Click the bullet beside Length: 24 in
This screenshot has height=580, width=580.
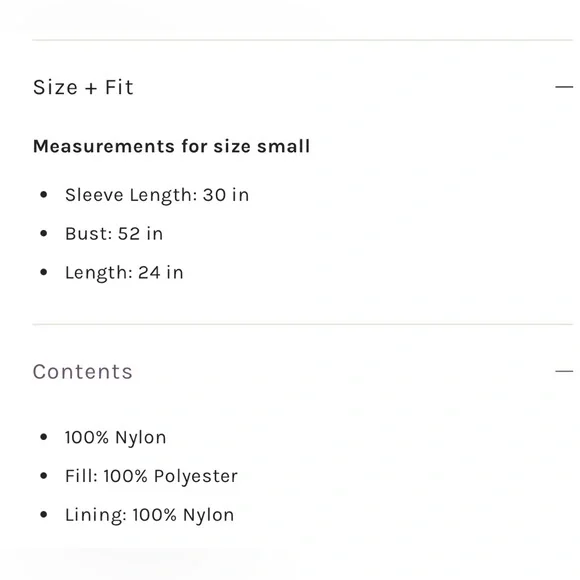tap(44, 272)
